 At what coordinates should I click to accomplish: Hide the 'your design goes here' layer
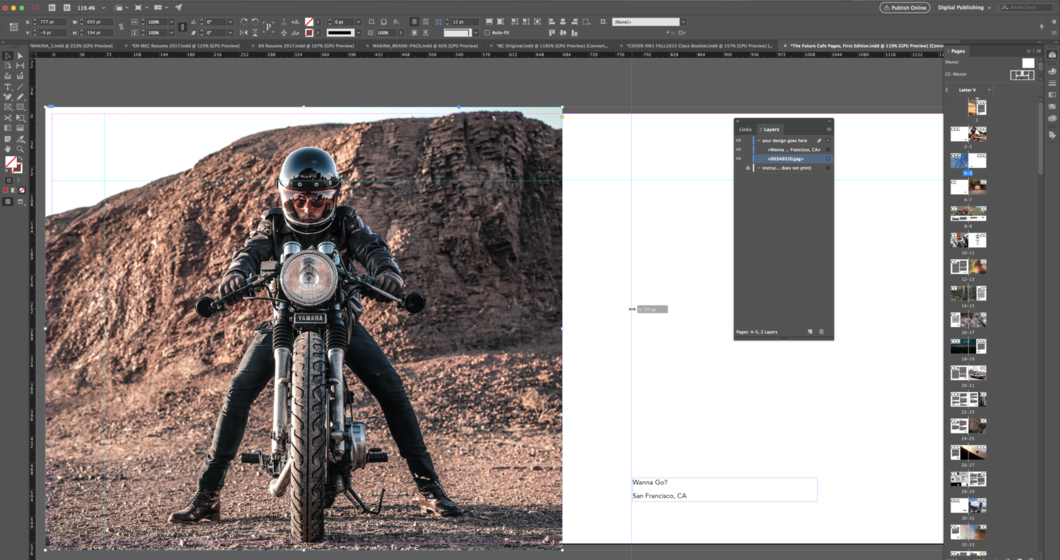739,141
